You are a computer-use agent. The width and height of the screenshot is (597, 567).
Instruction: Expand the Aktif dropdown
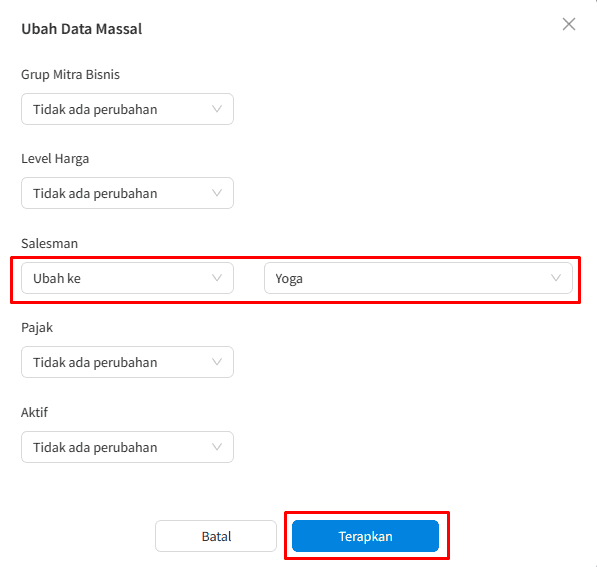127,447
